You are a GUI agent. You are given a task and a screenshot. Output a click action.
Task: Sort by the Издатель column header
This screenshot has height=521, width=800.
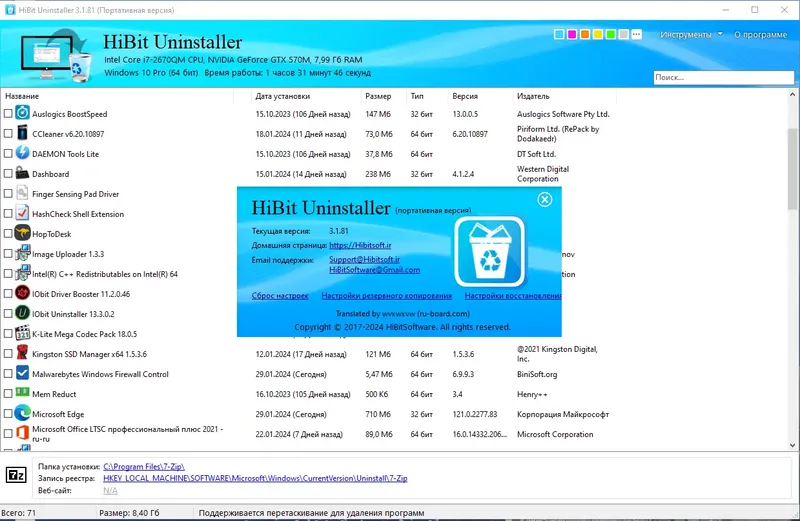click(x=533, y=96)
